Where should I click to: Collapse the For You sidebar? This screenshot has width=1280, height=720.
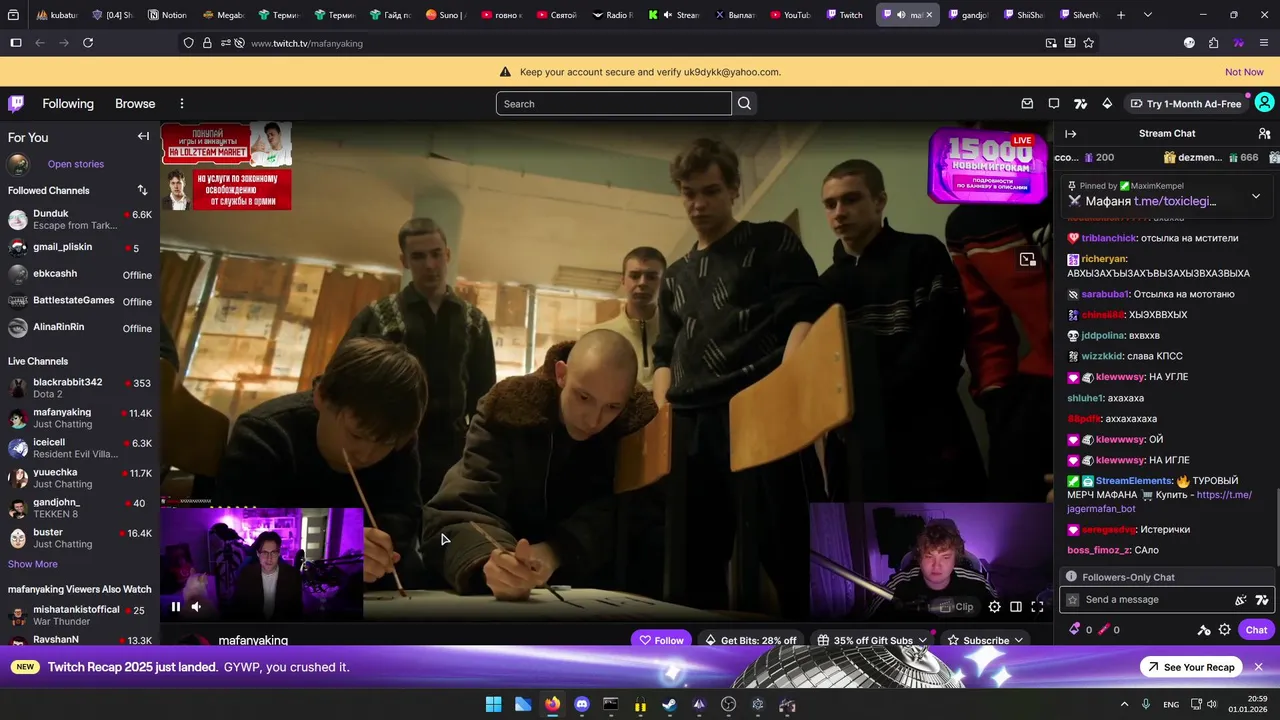tap(143, 137)
